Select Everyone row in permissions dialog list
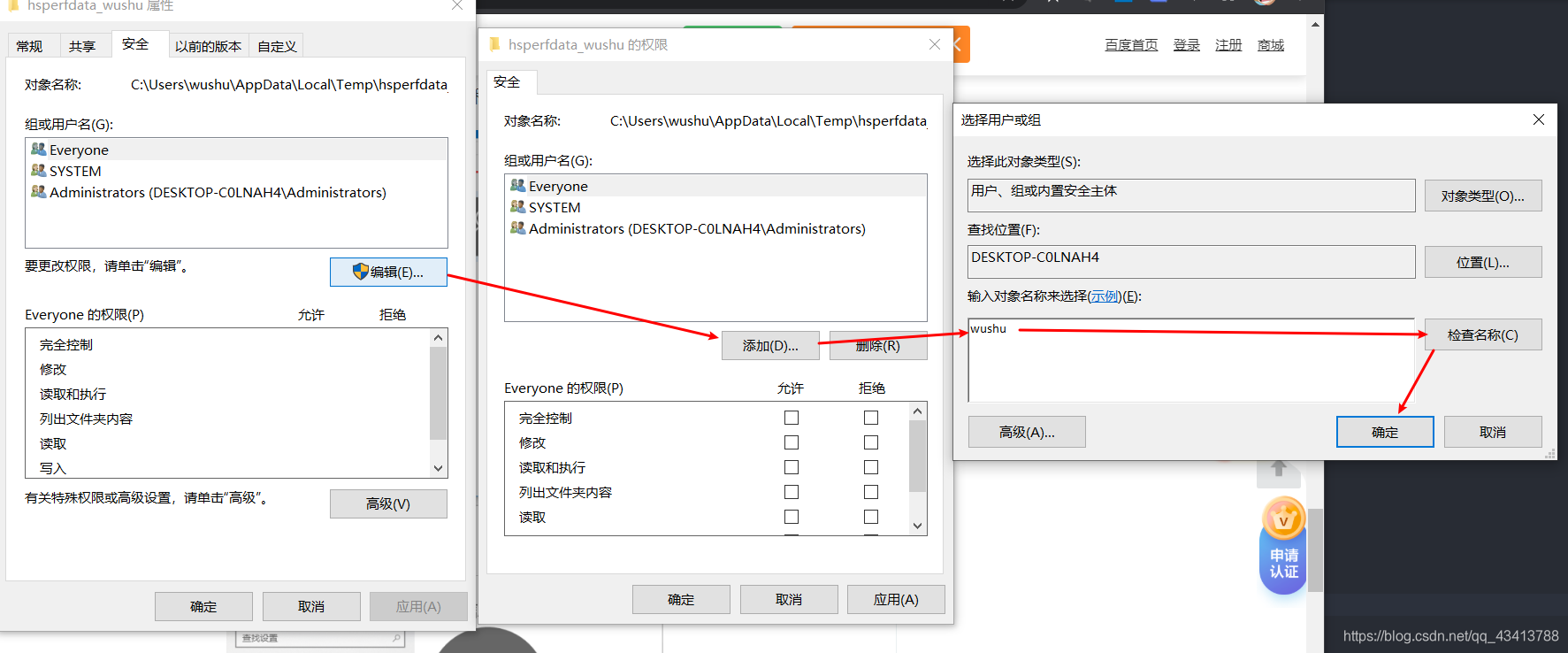Viewport: 1568px width, 653px height. coord(715,186)
